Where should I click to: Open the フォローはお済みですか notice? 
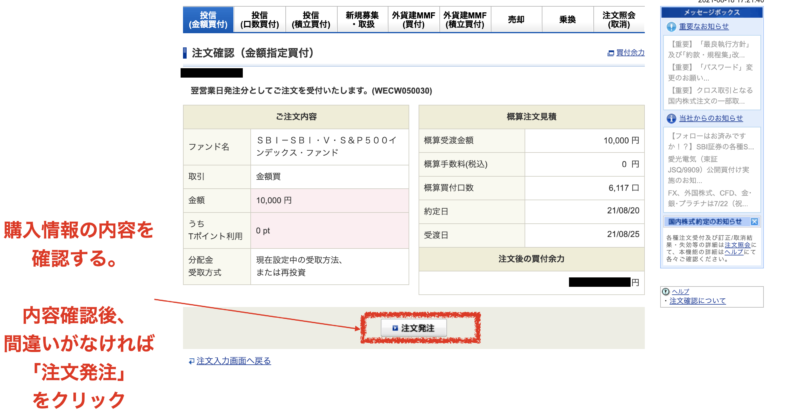[711, 141]
